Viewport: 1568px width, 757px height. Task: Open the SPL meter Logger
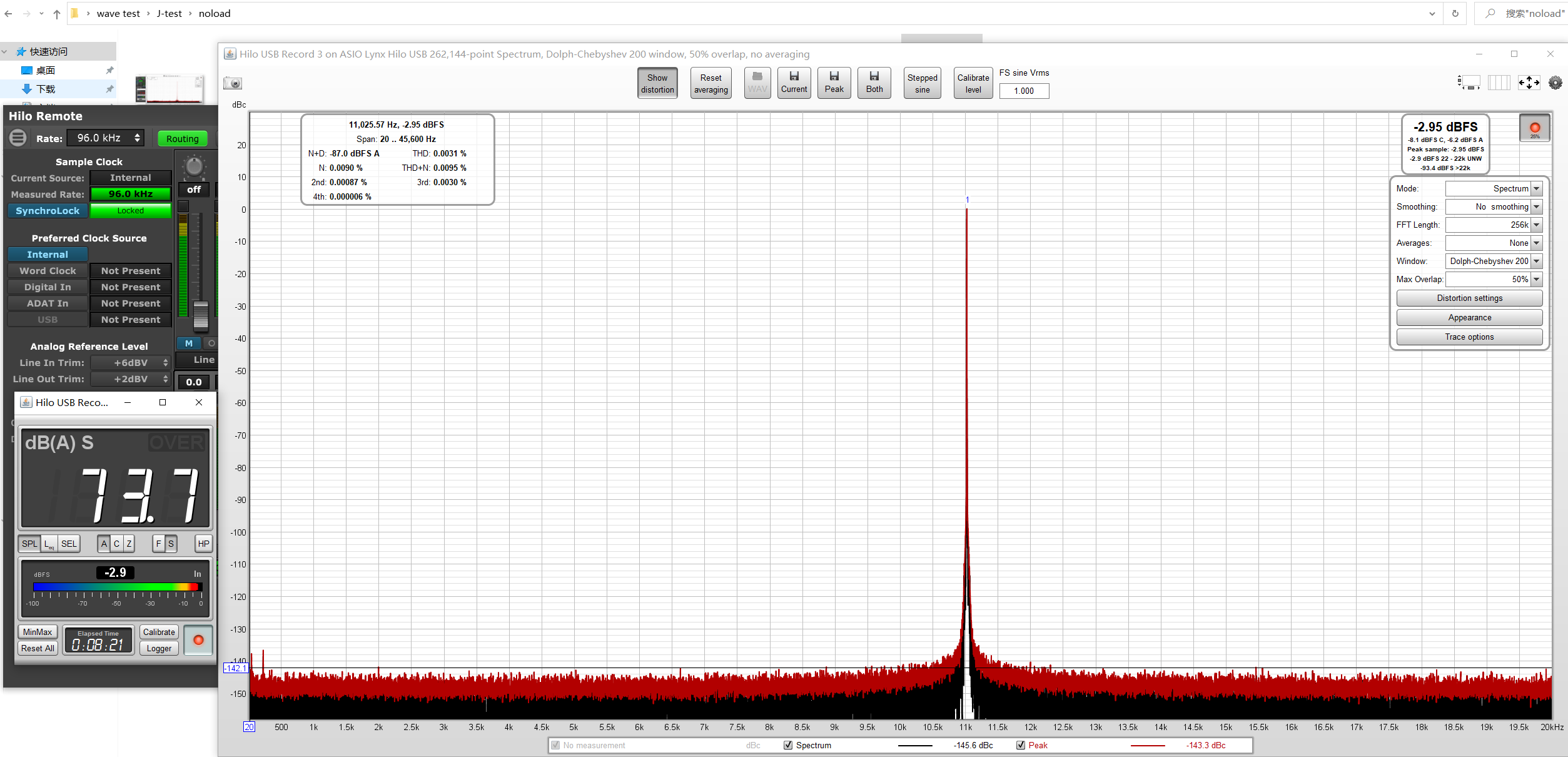pyautogui.click(x=159, y=648)
